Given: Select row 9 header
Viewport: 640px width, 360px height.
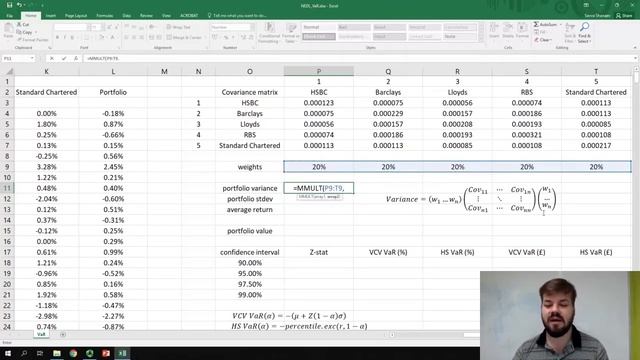Looking at the screenshot, I should pyautogui.click(x=7, y=167).
